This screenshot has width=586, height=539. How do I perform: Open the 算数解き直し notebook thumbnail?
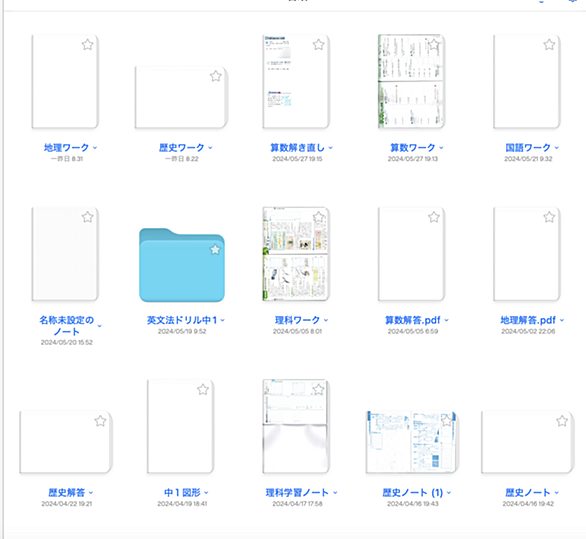pyautogui.click(x=296, y=81)
